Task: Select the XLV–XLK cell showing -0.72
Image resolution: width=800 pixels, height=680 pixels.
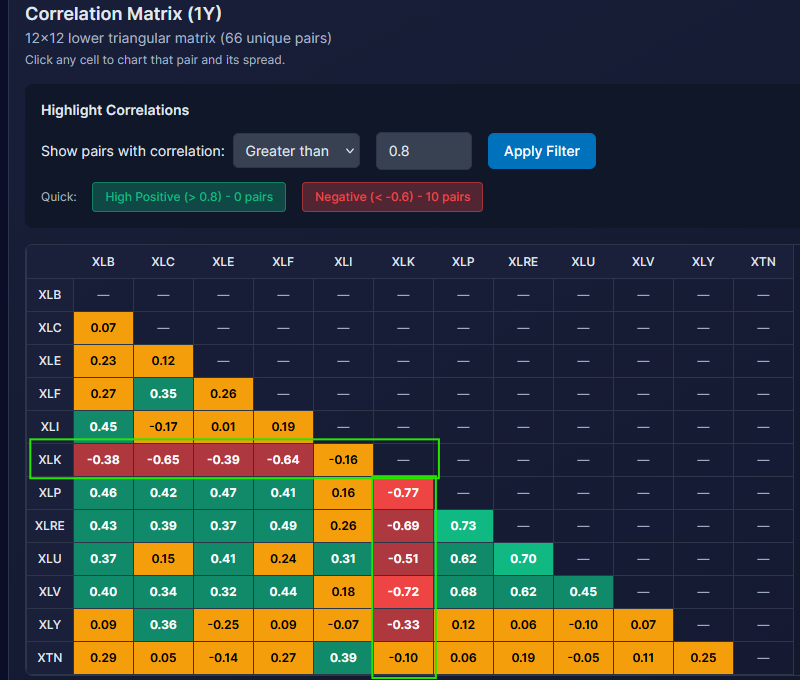Action: click(x=403, y=592)
